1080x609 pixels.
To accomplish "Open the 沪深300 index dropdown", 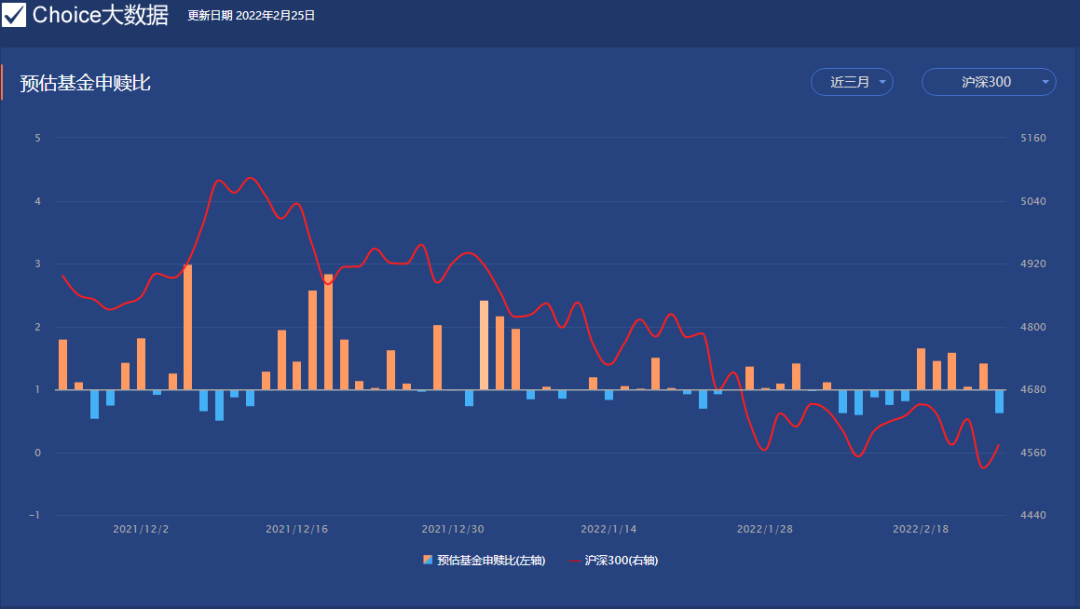I will (x=988, y=82).
